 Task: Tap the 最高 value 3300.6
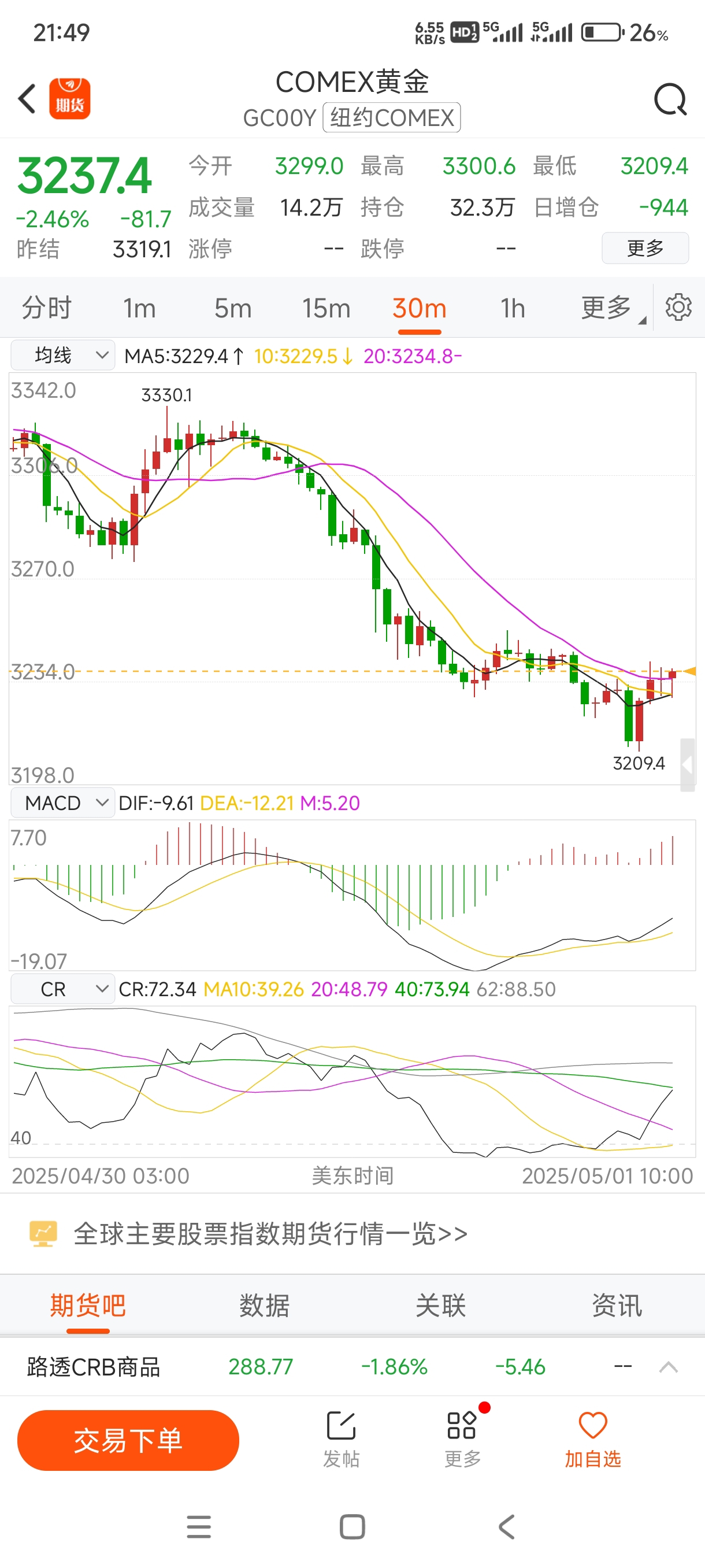pyautogui.click(x=478, y=166)
